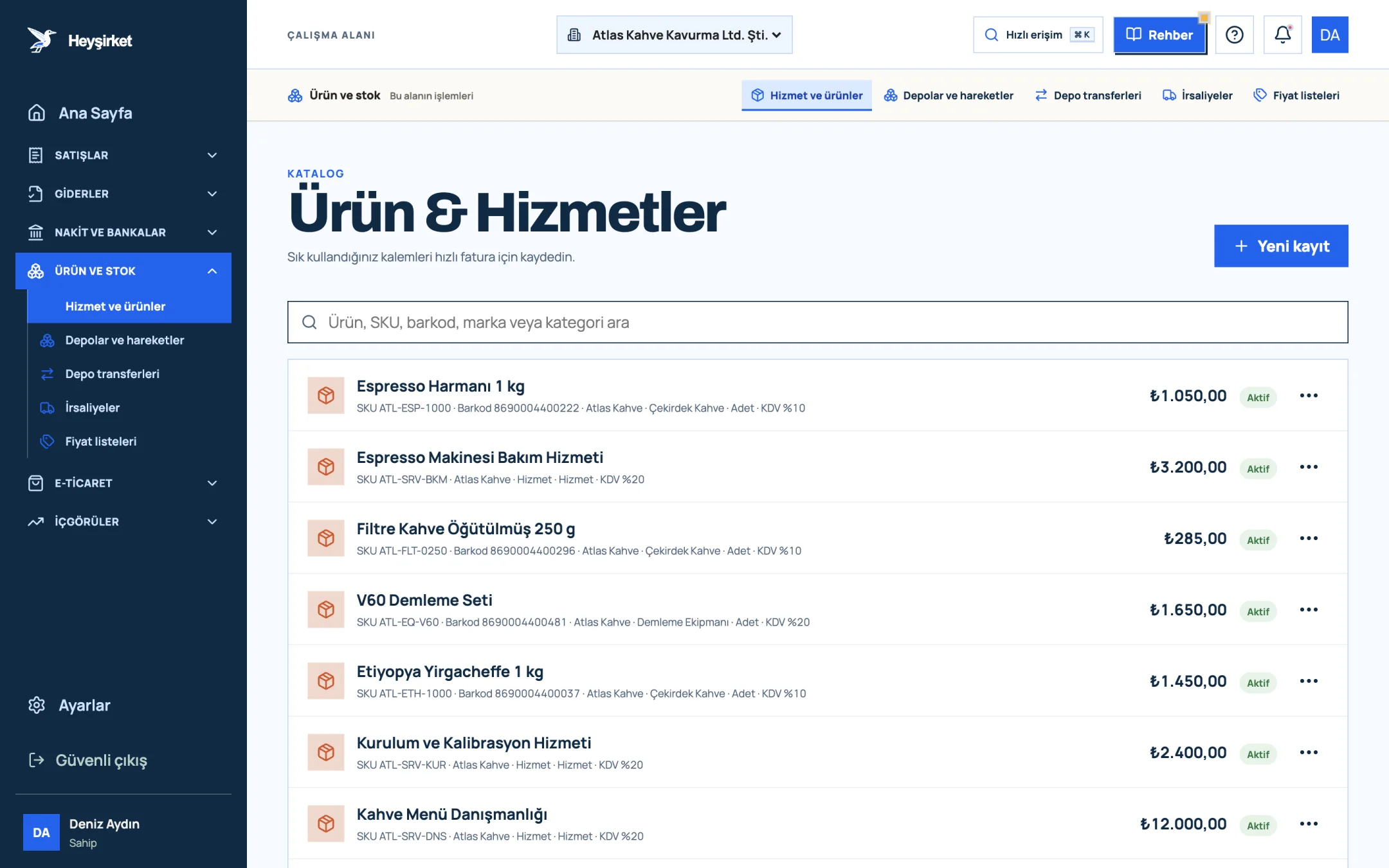The image size is (1389, 868).
Task: Open the notifications bell
Action: click(x=1282, y=35)
